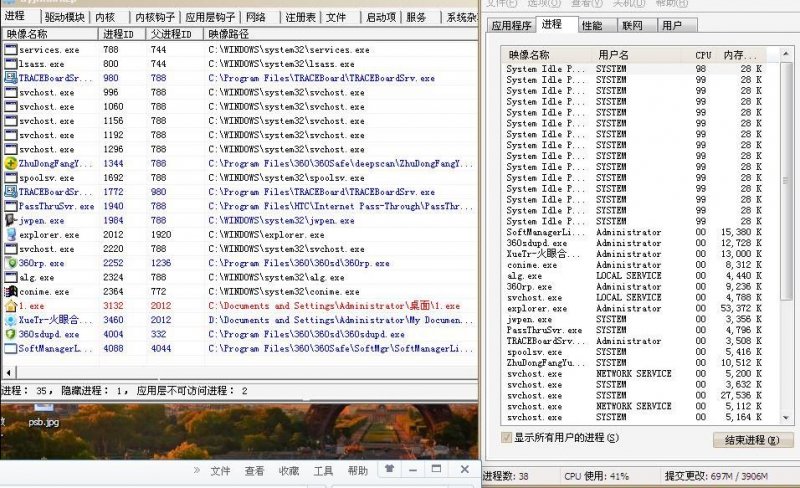Click the spoolsv.exe process icon
The image size is (800, 488).
click(11, 178)
